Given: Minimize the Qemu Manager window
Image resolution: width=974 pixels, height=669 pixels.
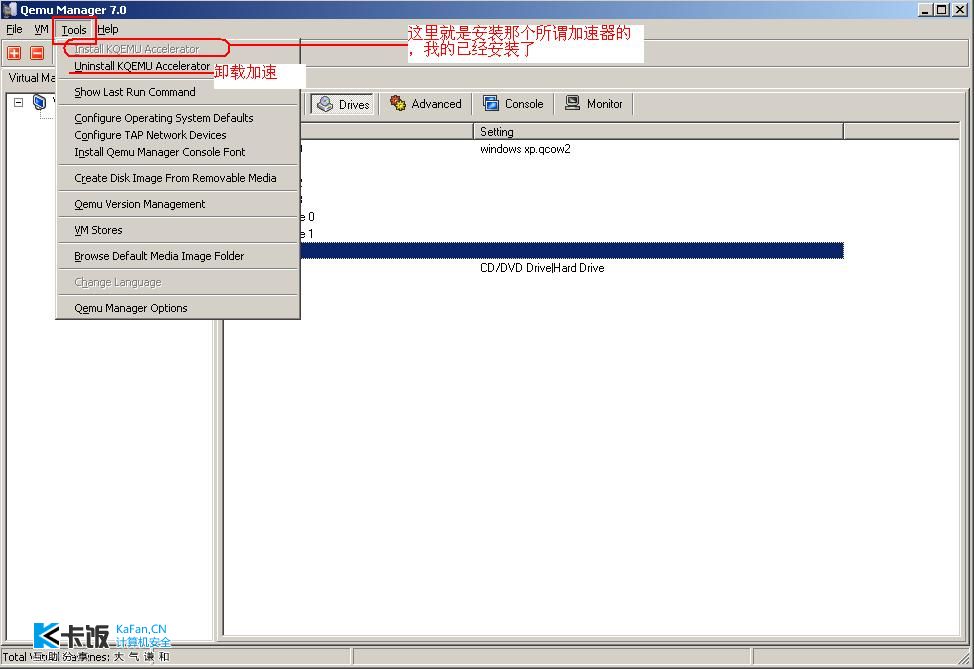Looking at the screenshot, I should (926, 9).
